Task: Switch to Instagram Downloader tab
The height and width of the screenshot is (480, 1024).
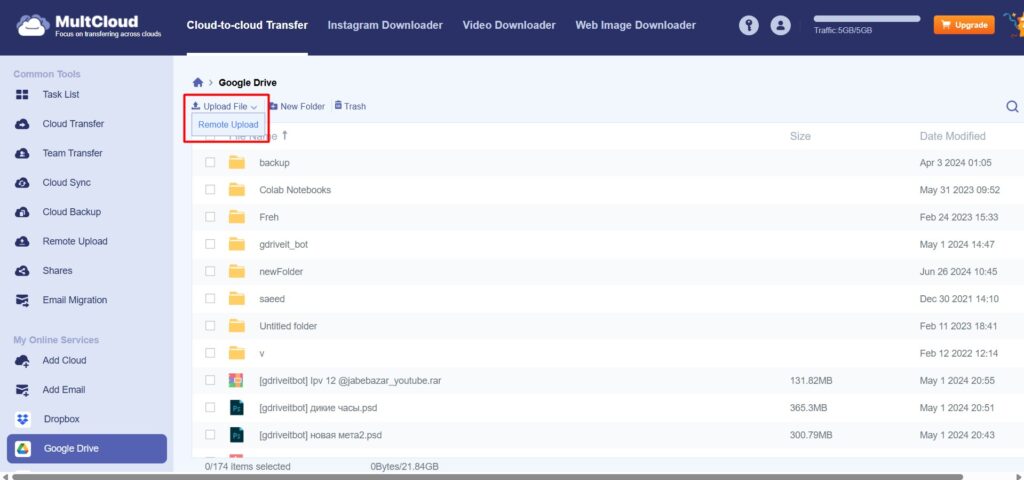Action: 385,25
